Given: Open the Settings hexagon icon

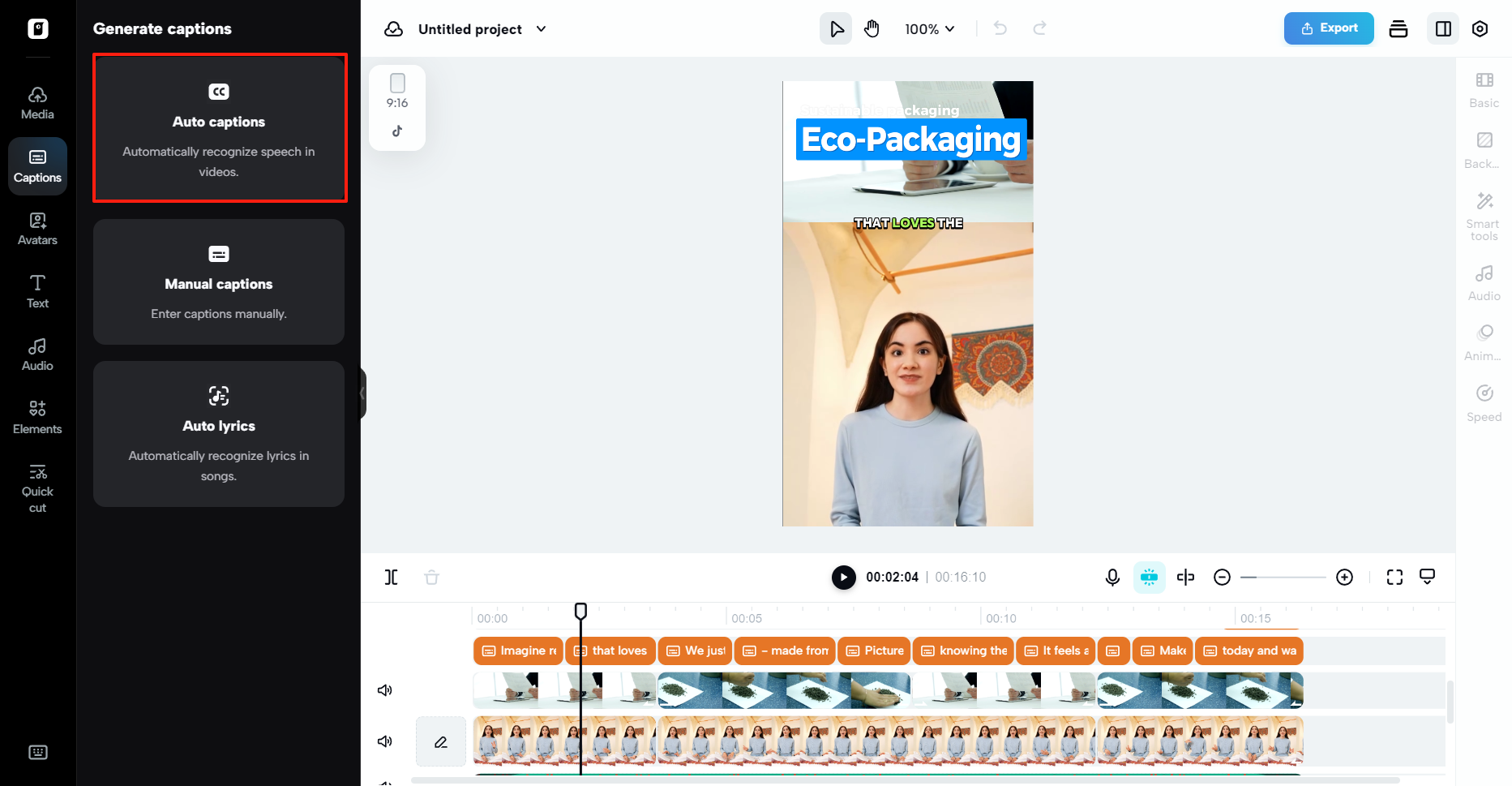Looking at the screenshot, I should [1480, 29].
